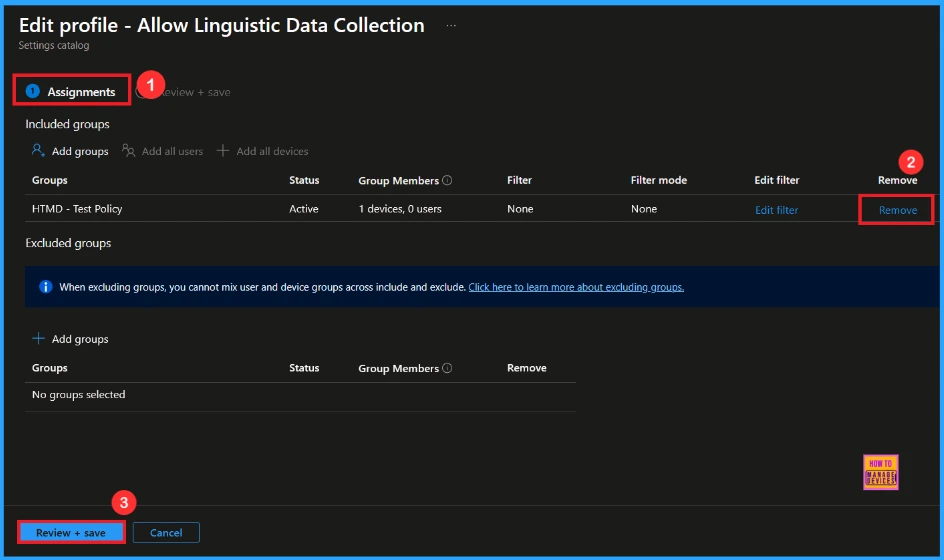Click the info icon in the blue banner

[x=45, y=287]
